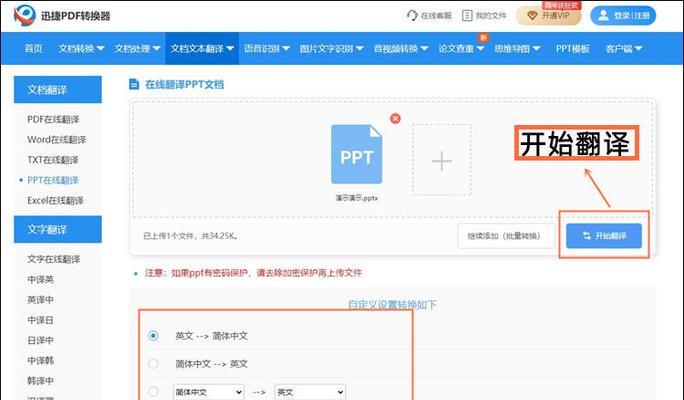Viewport: 684px width, 400px height.
Task: Add another file via plus box
Action: (x=441, y=160)
